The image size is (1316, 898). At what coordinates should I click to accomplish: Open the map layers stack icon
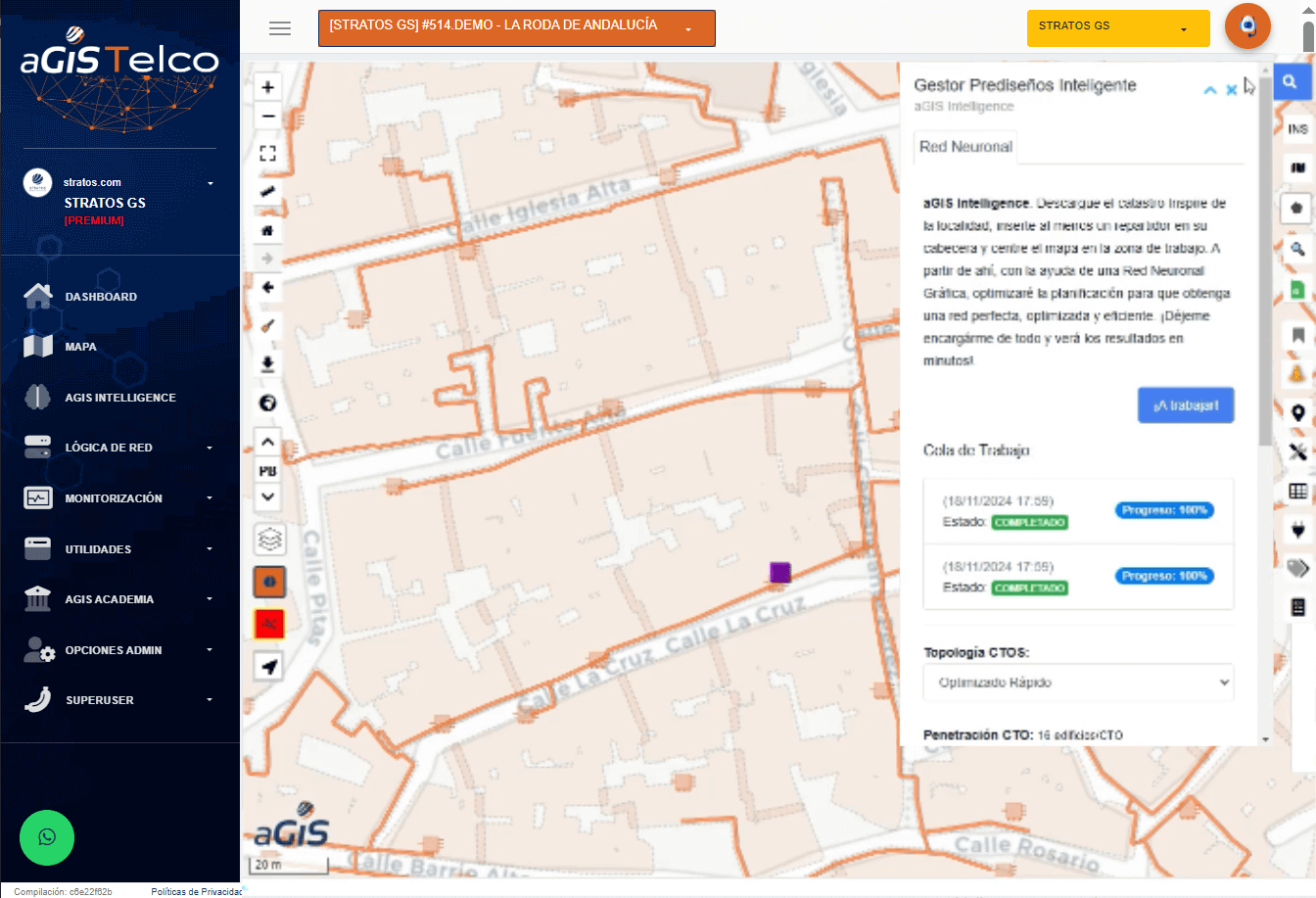(x=269, y=539)
